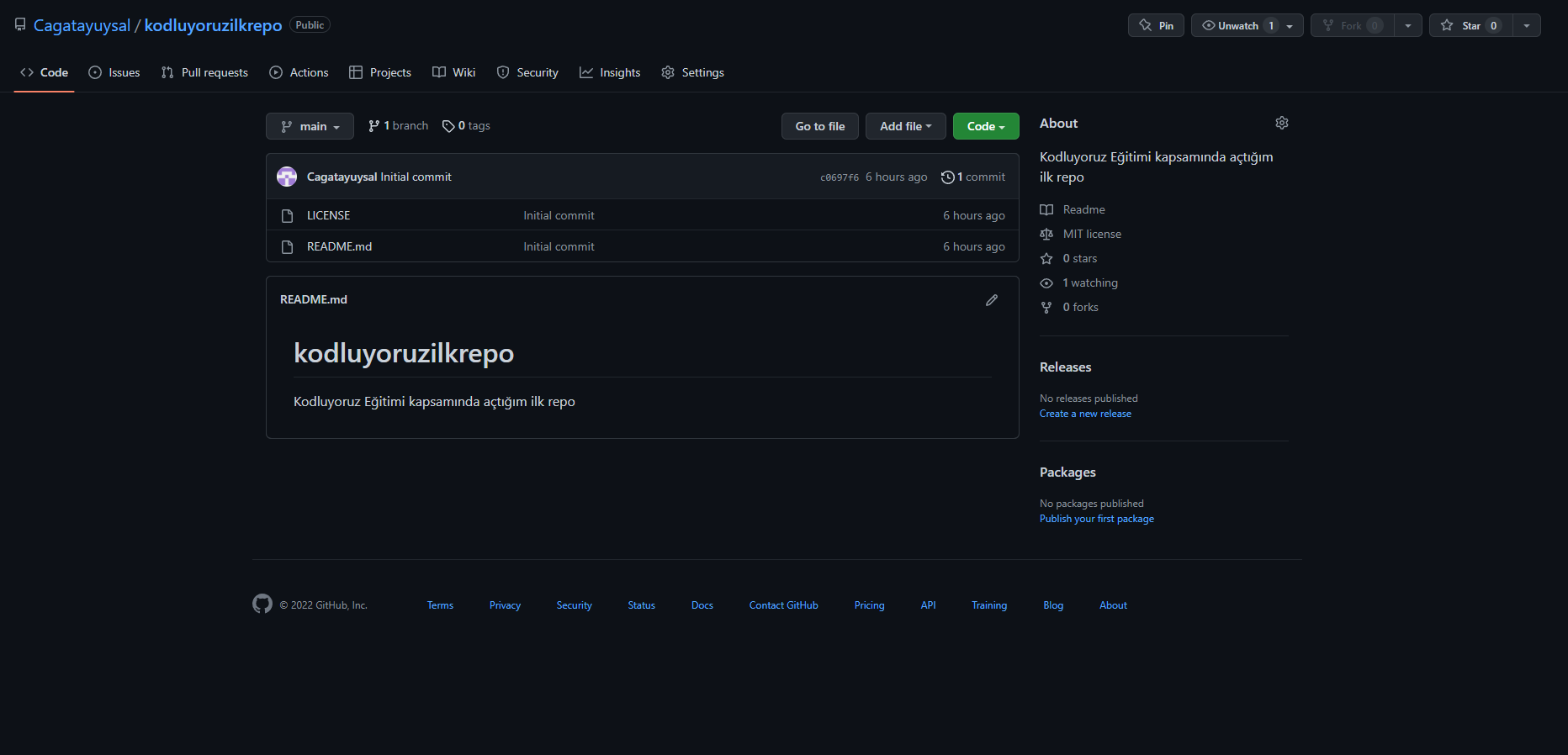Click Publish your first package link
The height and width of the screenshot is (755, 1568).
[x=1097, y=519]
